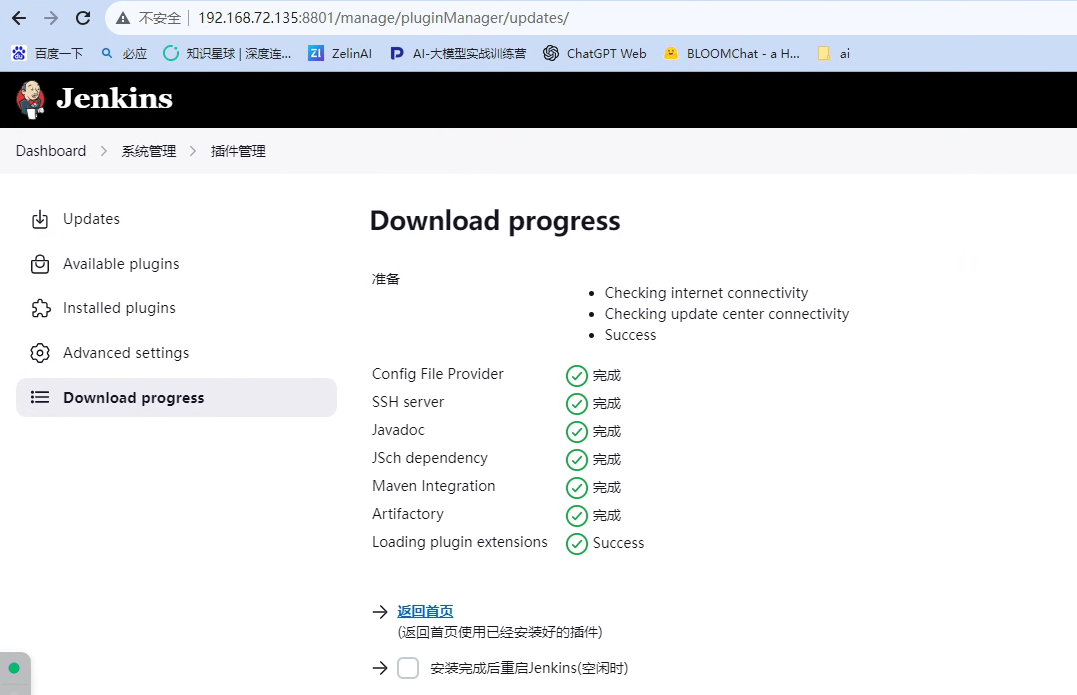1077x695 pixels.
Task: Click the Installed plugins puzzle icon
Action: click(40, 307)
